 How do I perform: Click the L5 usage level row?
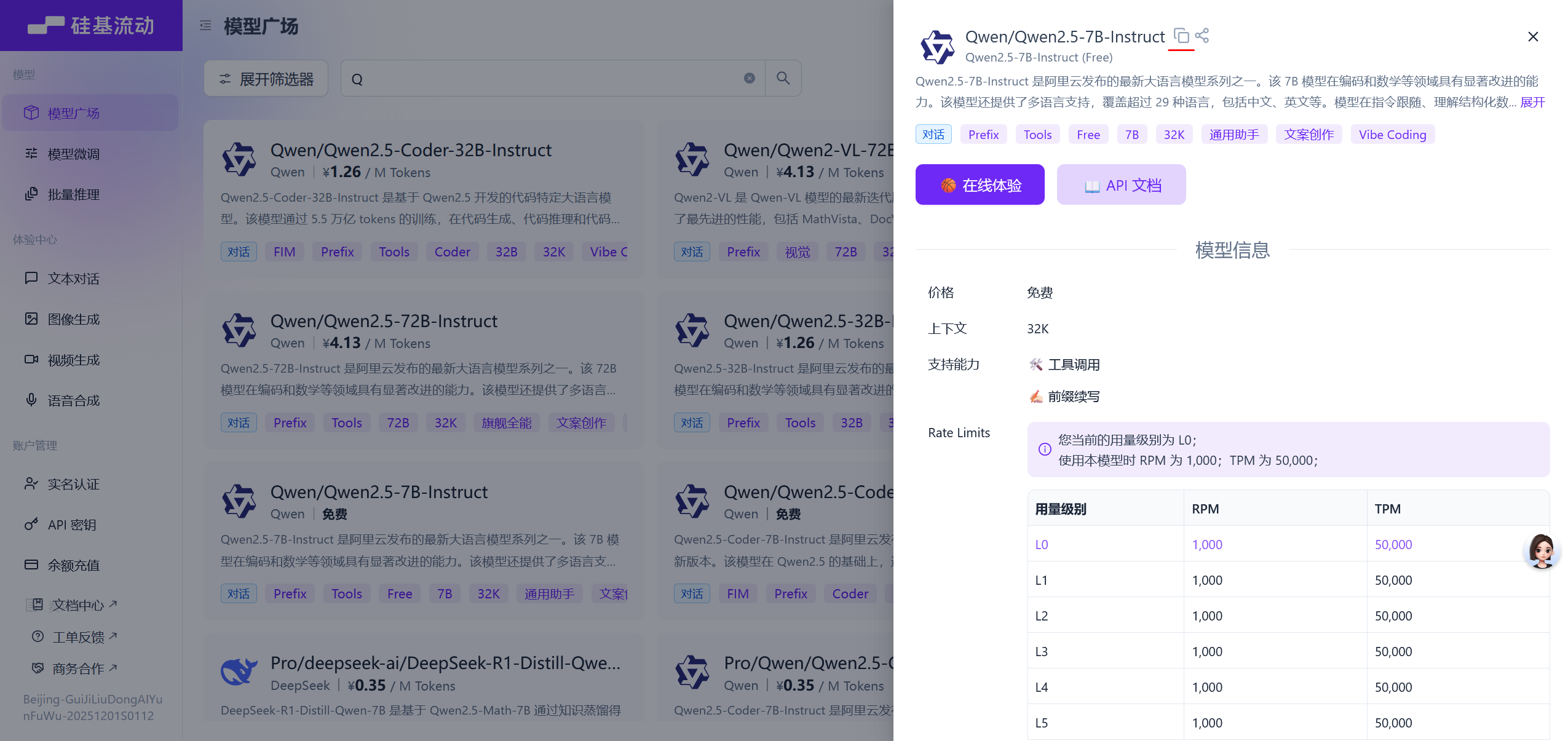[1288, 723]
